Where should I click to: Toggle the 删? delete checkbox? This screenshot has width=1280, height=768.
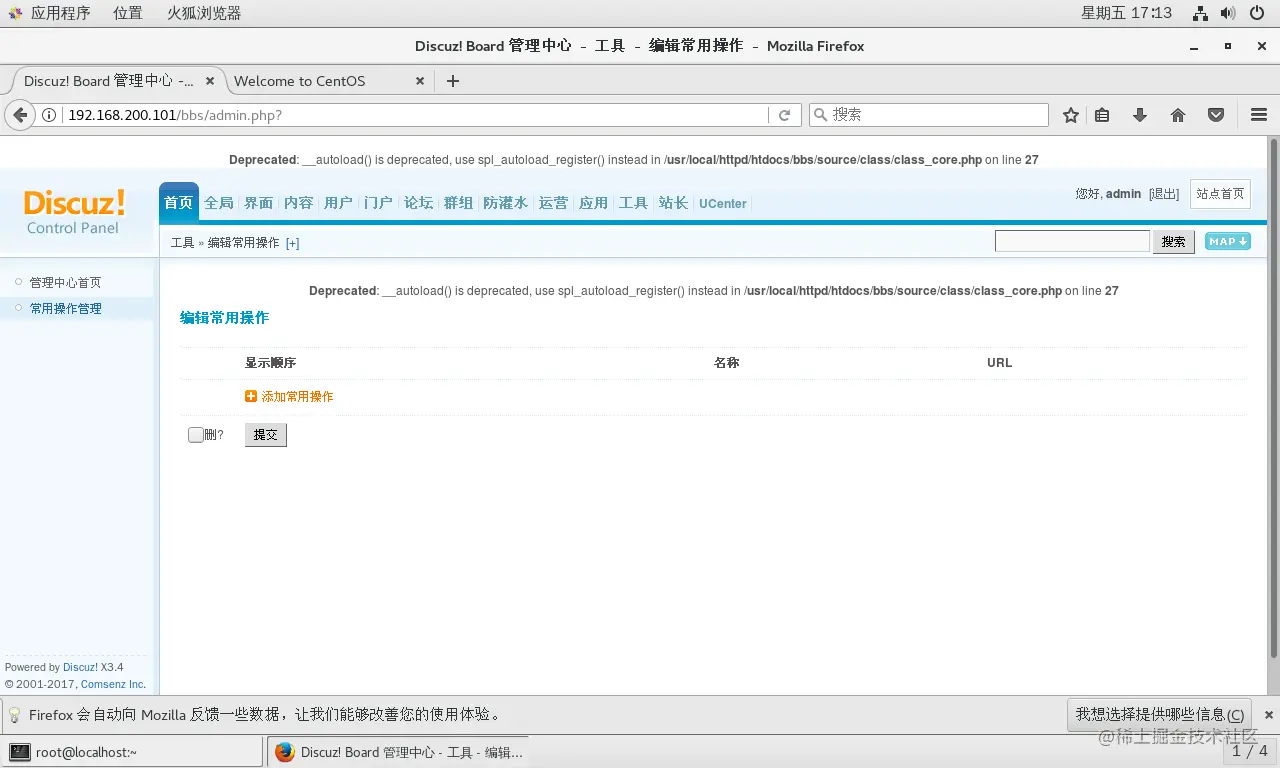click(x=196, y=435)
